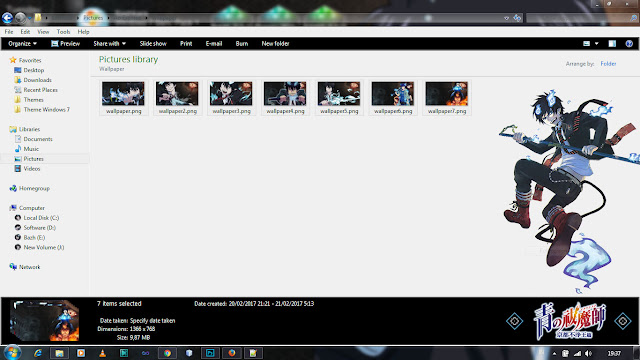Click Pictures in the address bar

(x=93, y=18)
